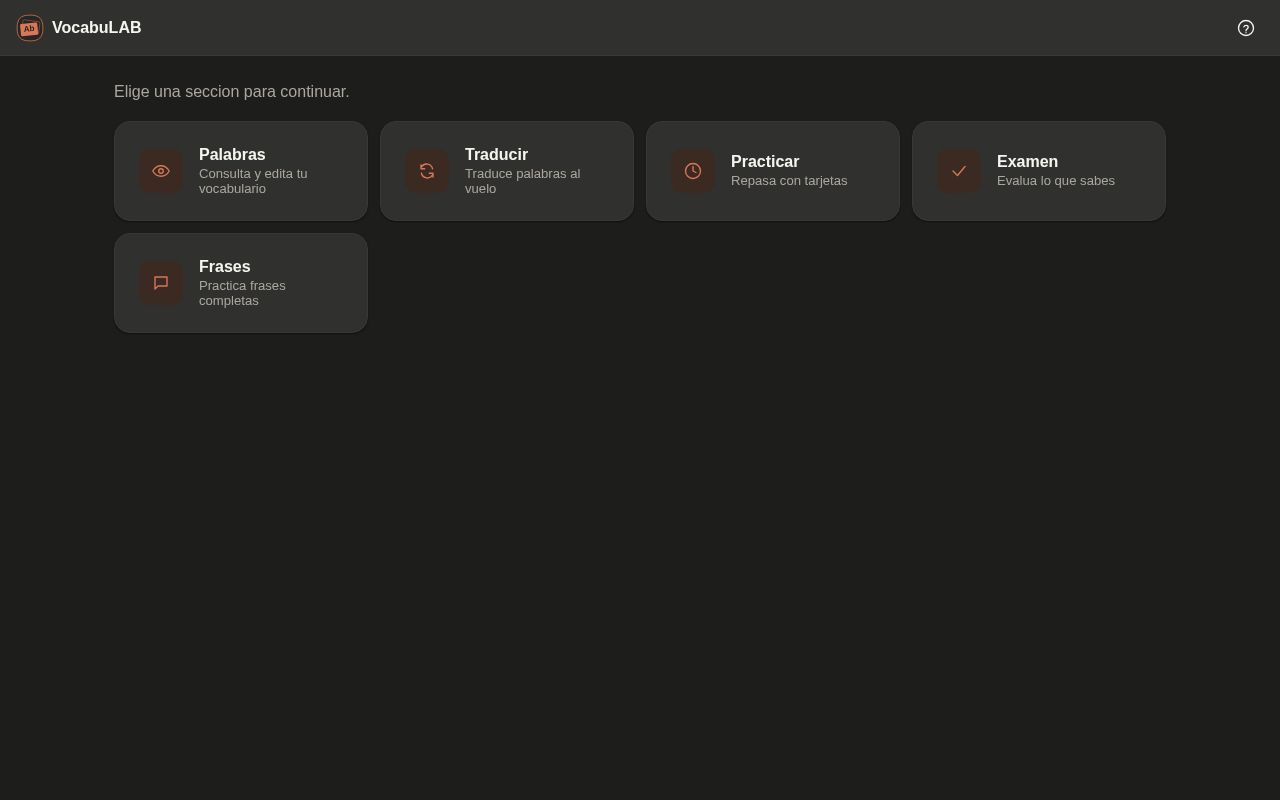This screenshot has height=800, width=1280.
Task: Click the refresh arrows icon on Traducir card
Action: (427, 171)
